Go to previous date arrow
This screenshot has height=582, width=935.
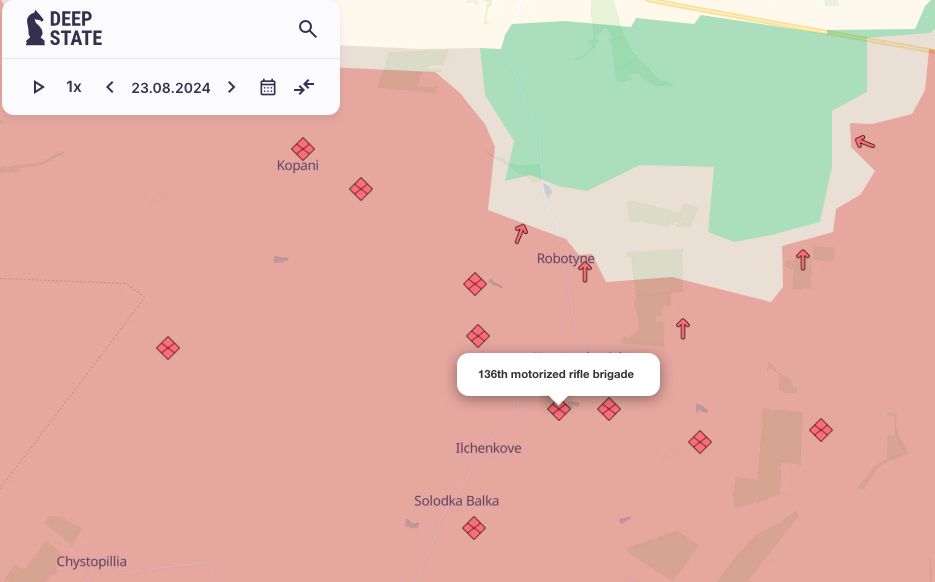click(x=110, y=87)
